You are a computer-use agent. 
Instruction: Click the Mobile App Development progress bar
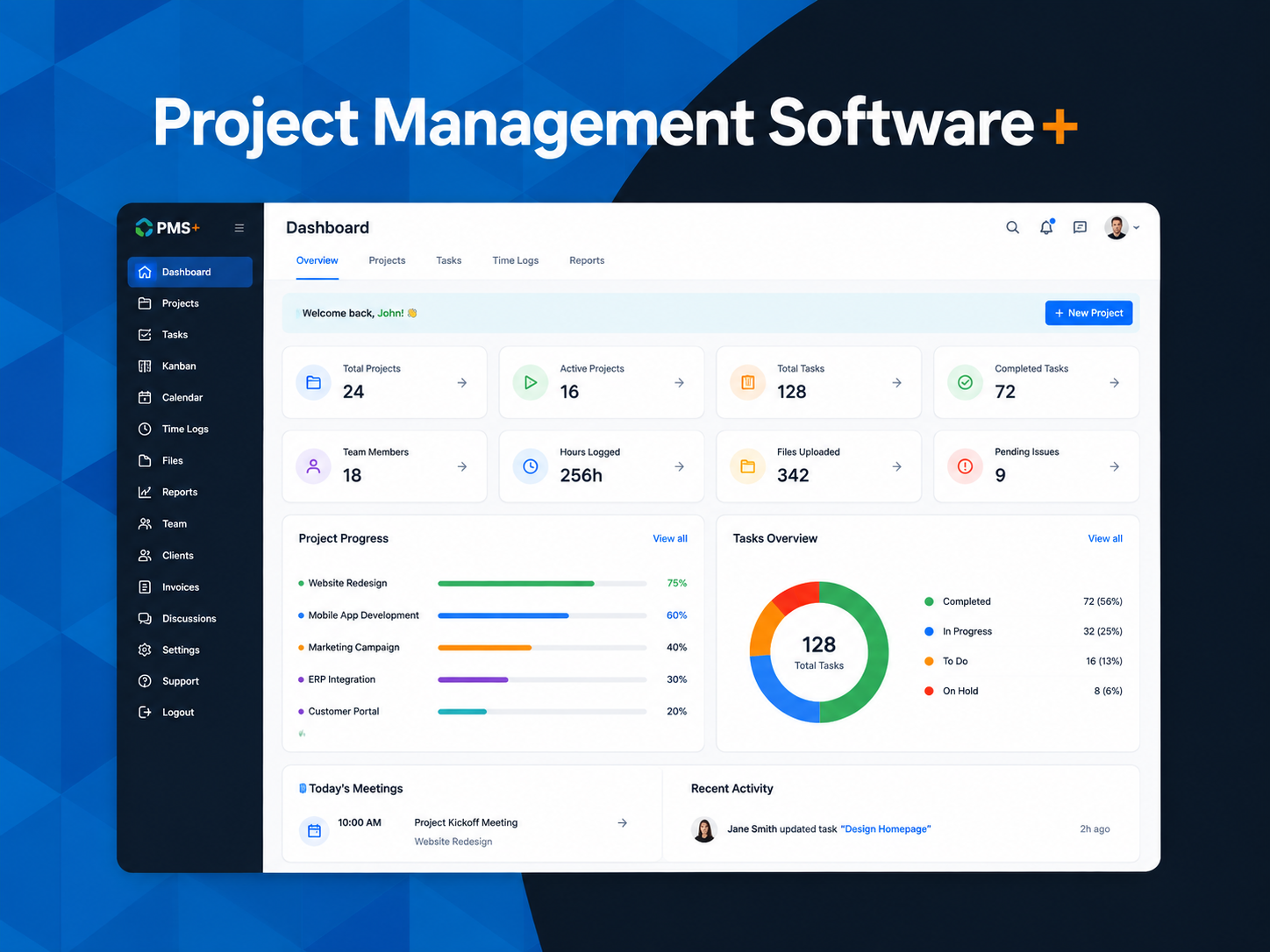click(542, 615)
